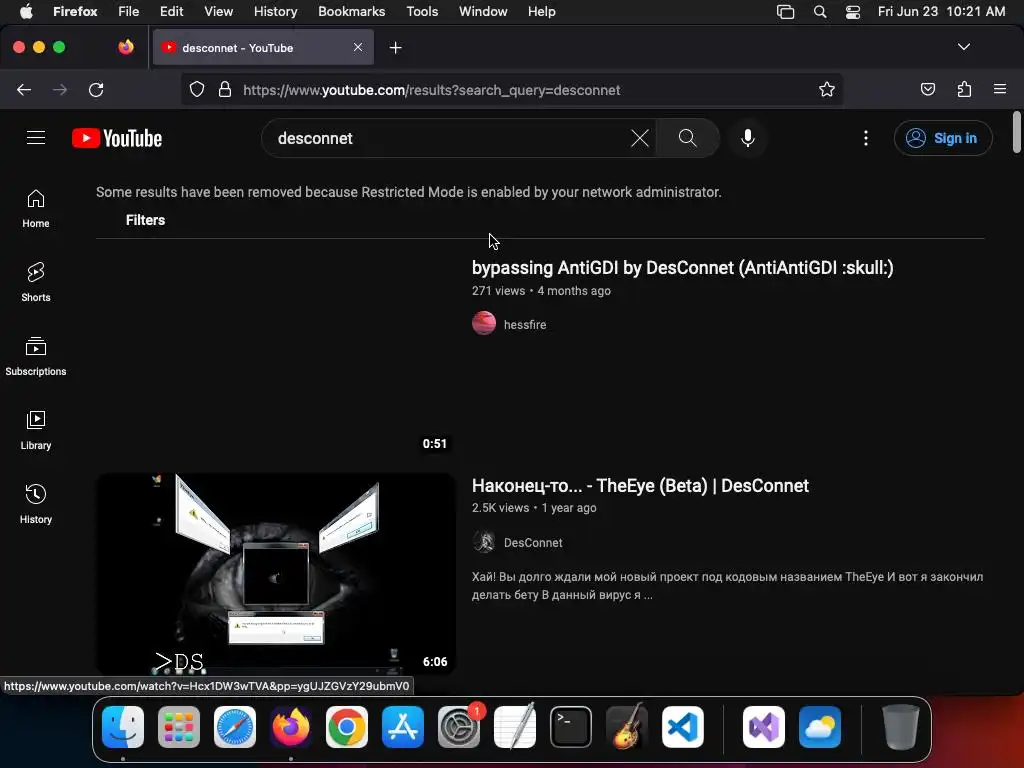Select the desconnet - YouTube tab
This screenshot has height=768, width=1024.
coord(263,48)
